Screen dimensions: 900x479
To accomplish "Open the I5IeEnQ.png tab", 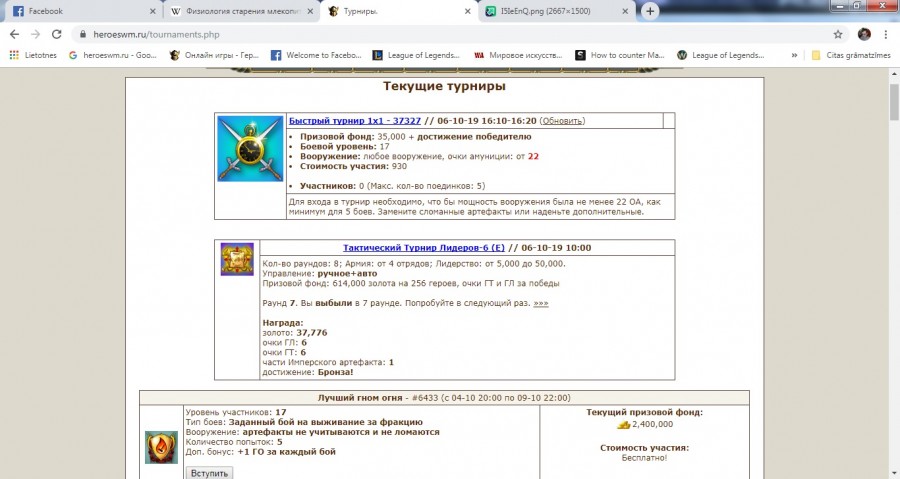I will point(557,11).
